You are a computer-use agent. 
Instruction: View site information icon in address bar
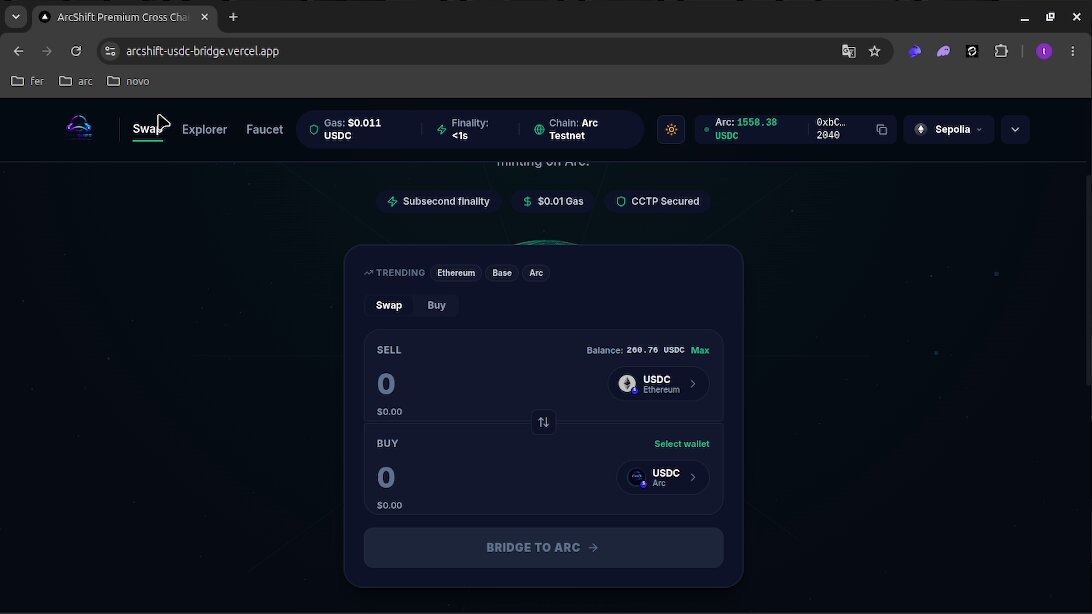[x=110, y=51]
